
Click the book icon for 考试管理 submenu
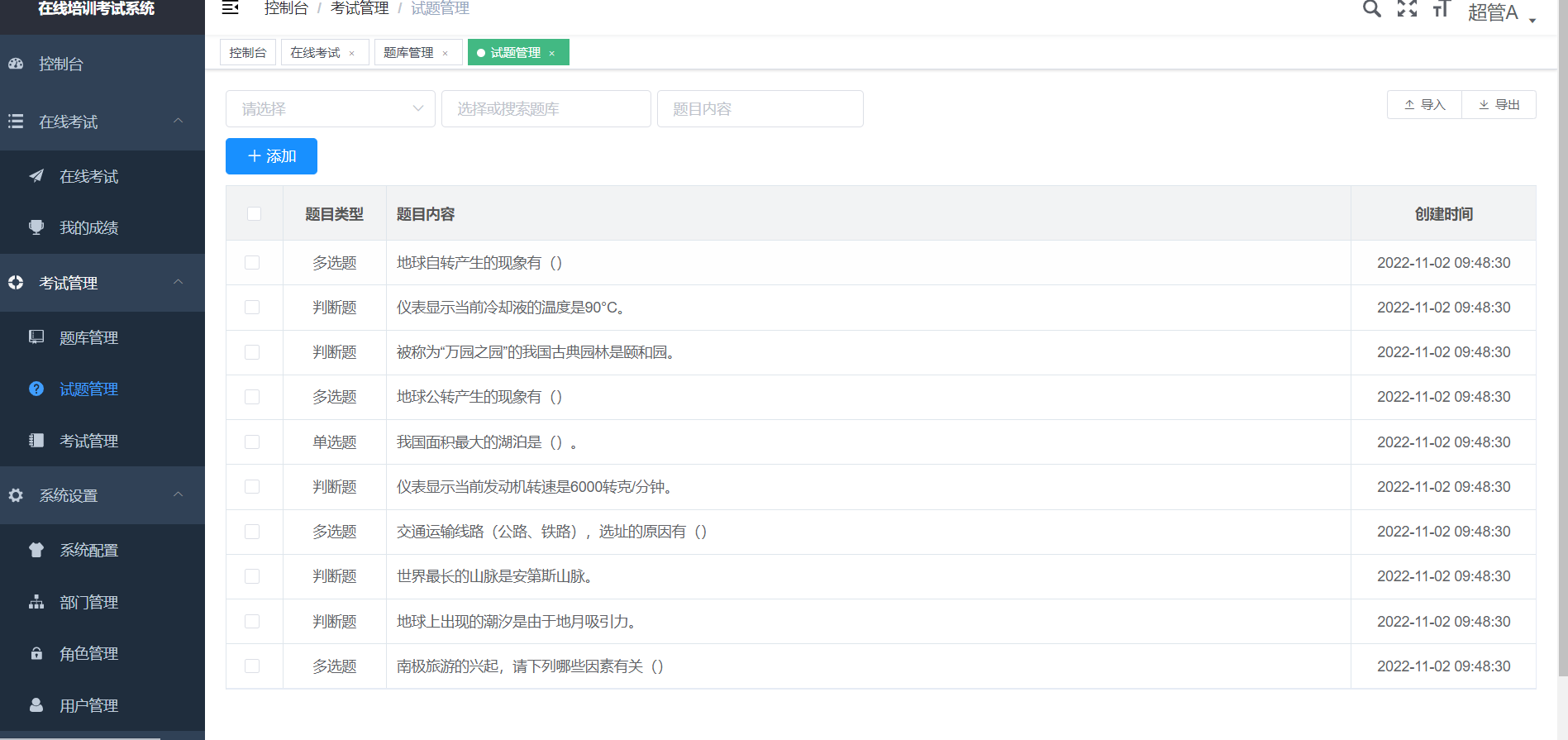36,441
